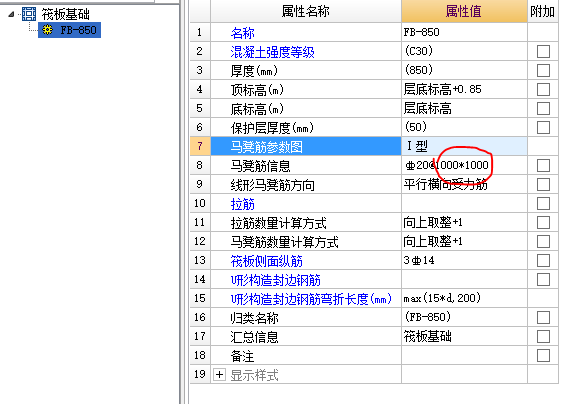Tick the 附加 checkbox for 保护层厚度(mm)
The image size is (569, 404).
click(x=543, y=127)
